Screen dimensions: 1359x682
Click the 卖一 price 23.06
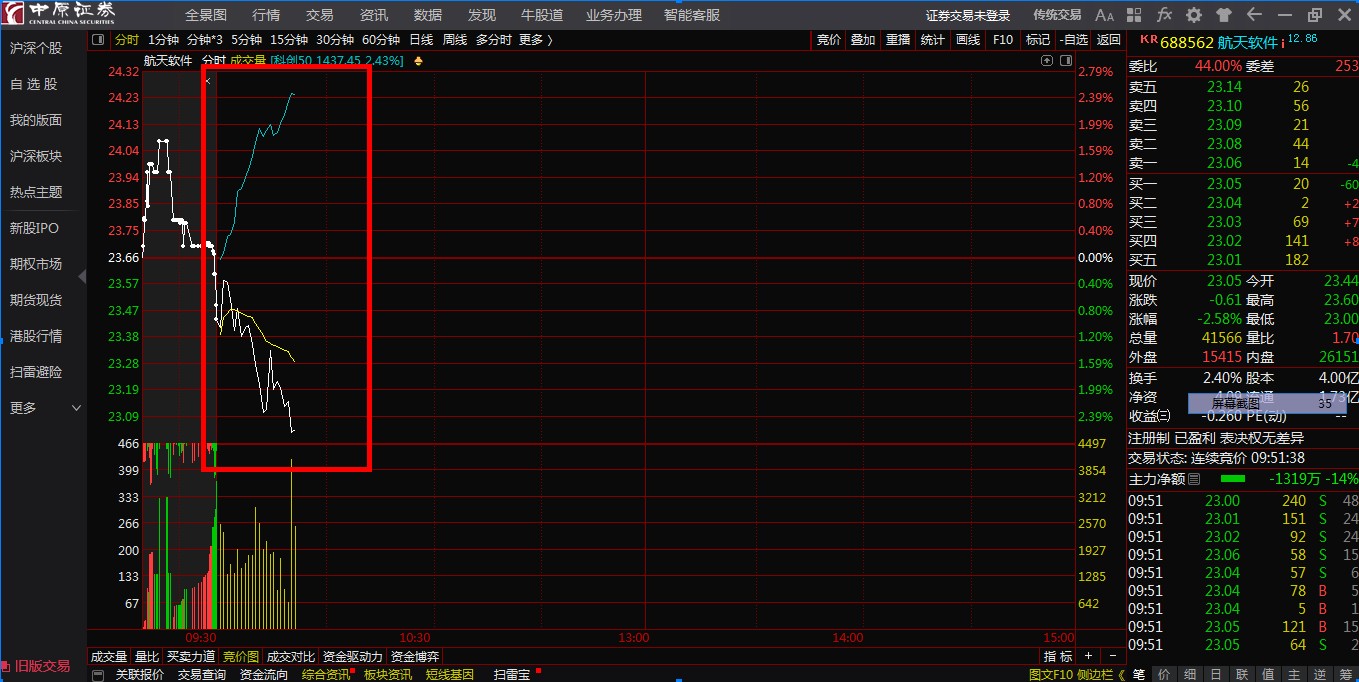1224,163
